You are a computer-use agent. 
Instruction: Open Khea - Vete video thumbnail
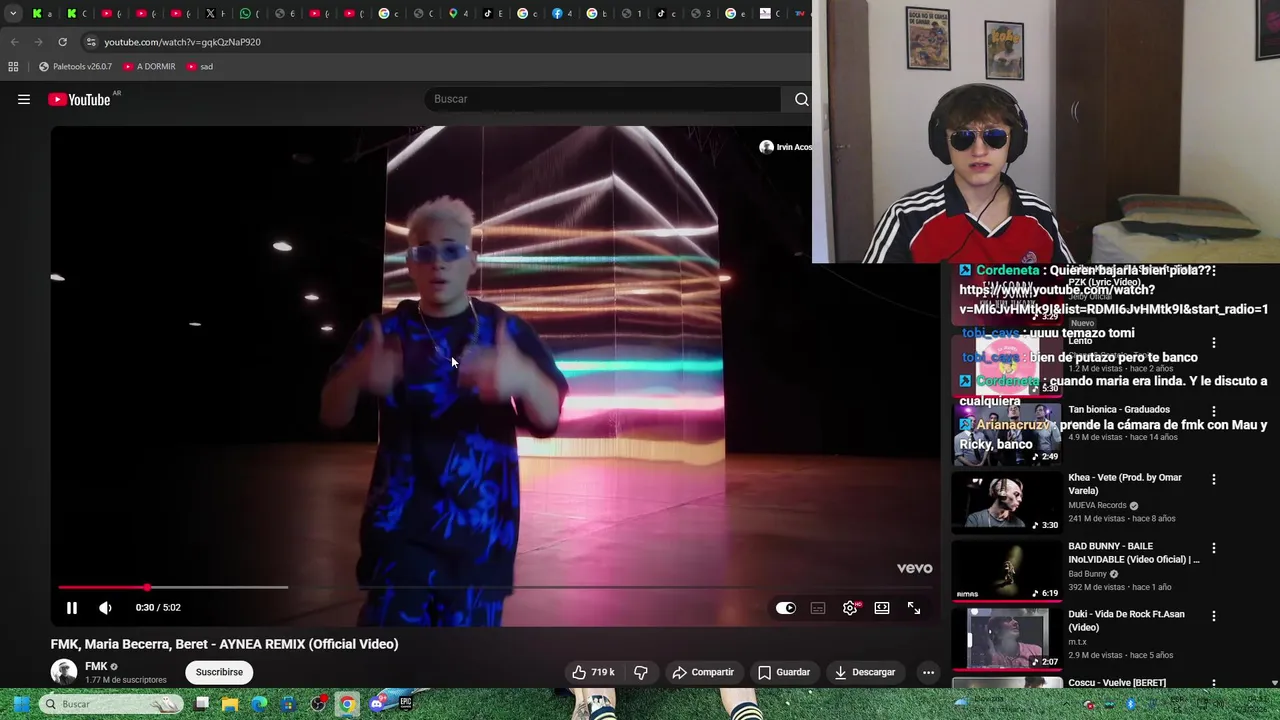1007,503
